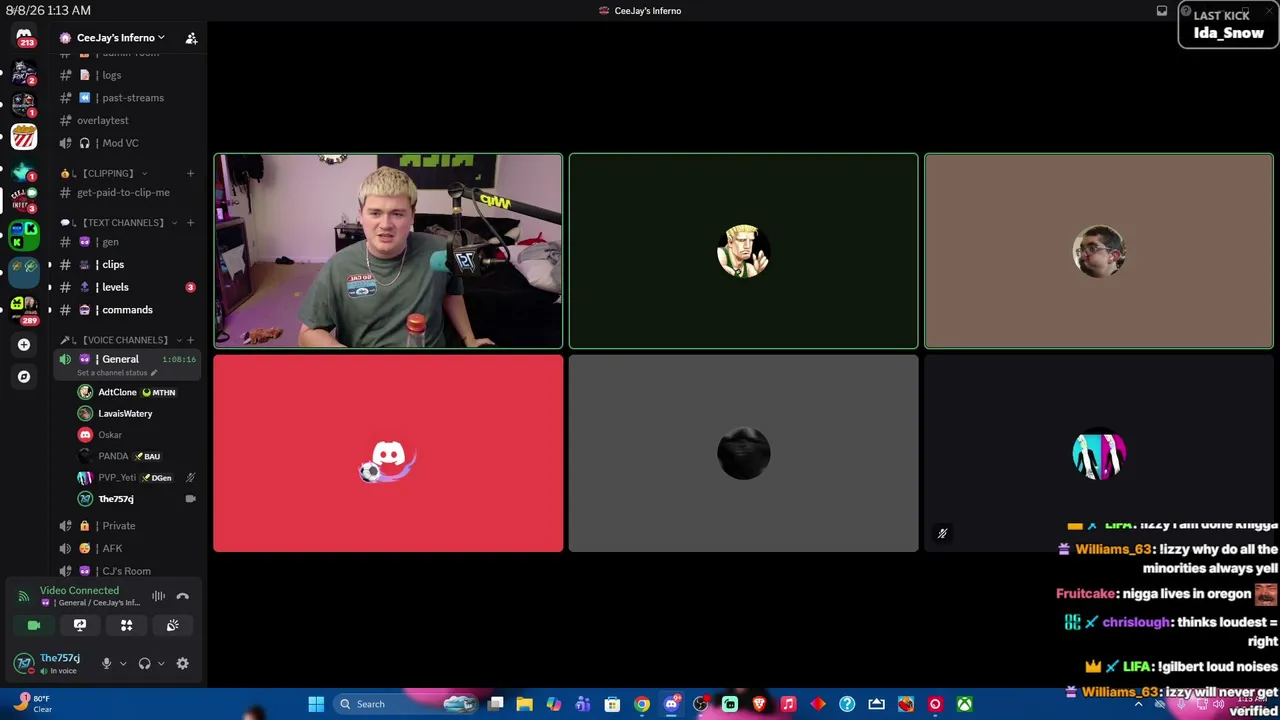The width and height of the screenshot is (1280, 720).
Task: Create channel in TEXT CHANNELS plus
Action: point(190,223)
